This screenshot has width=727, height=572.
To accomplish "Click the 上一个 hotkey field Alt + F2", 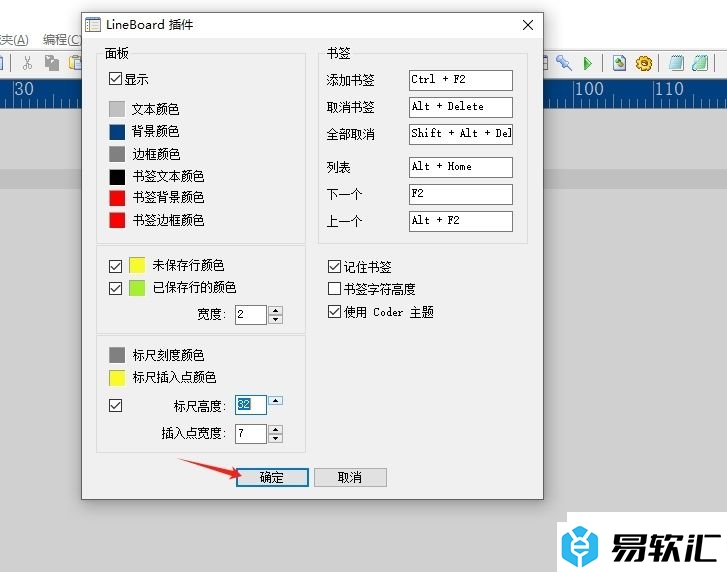I will point(461,221).
